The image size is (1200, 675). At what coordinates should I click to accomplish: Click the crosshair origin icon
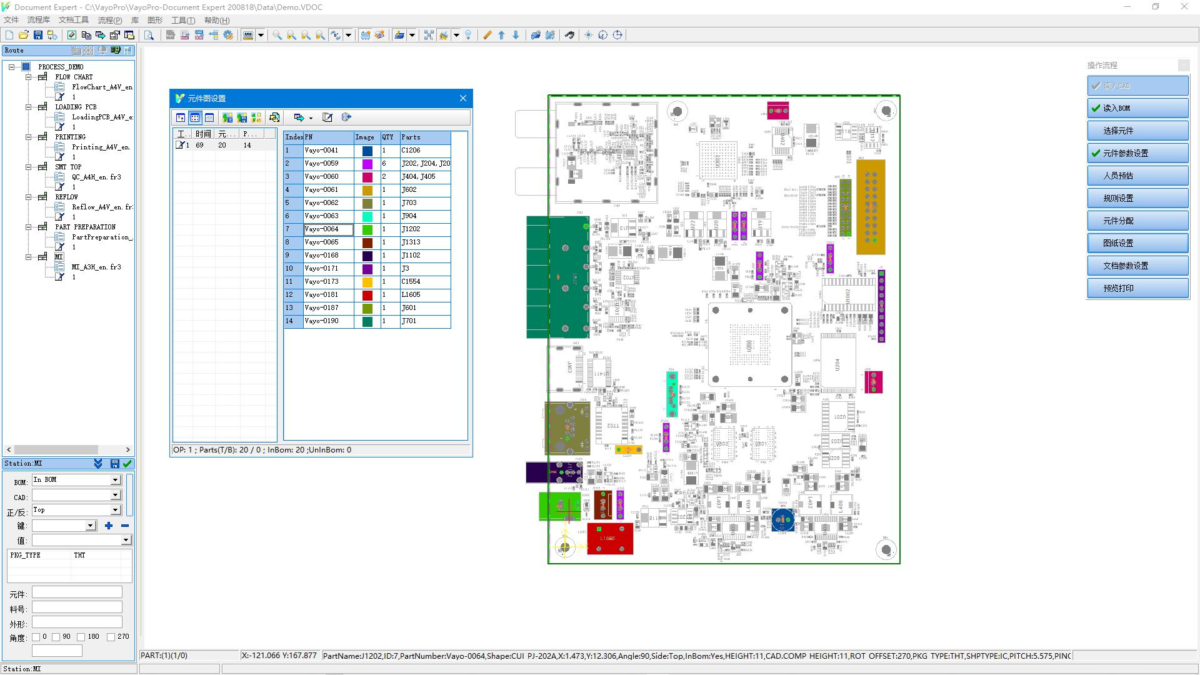coord(588,35)
